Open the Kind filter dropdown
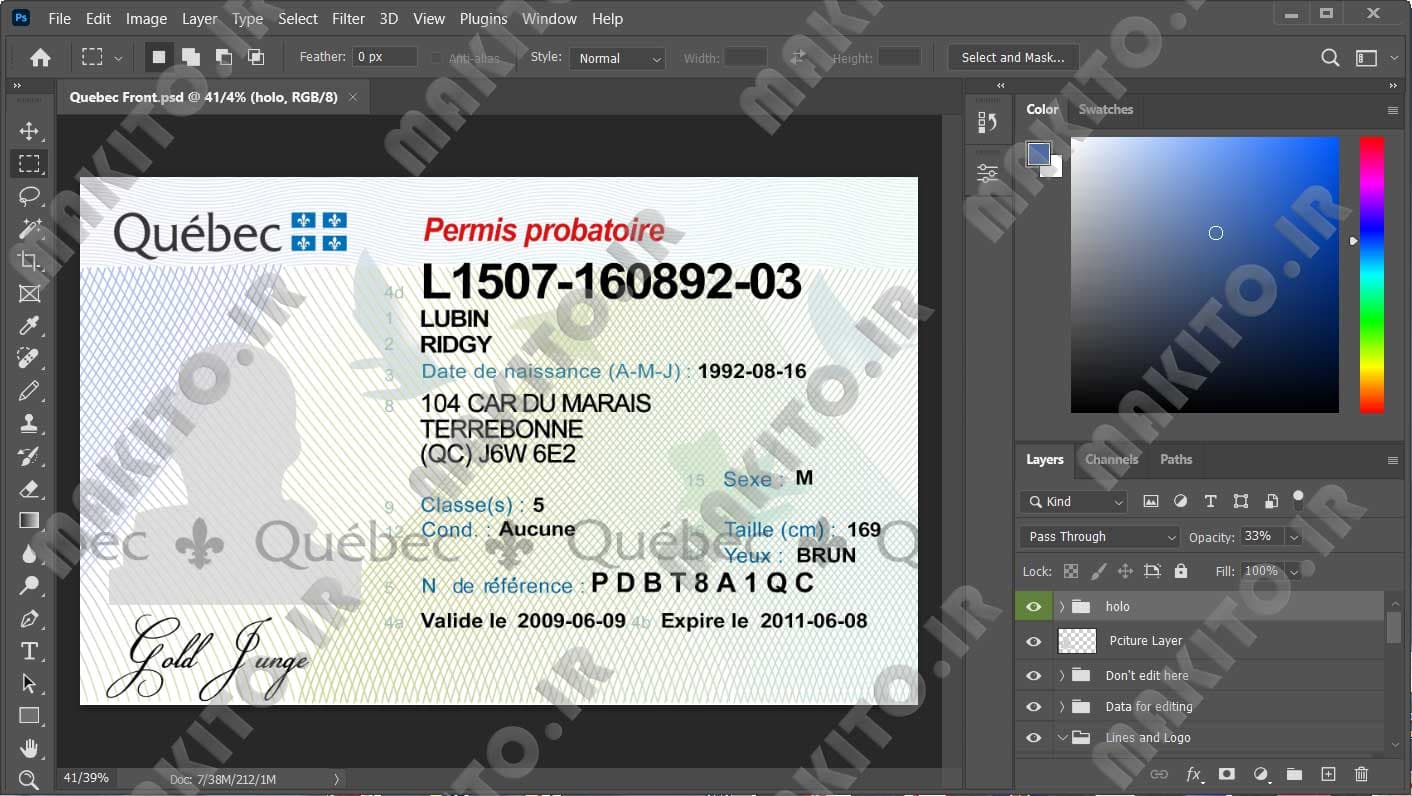This screenshot has height=796, width=1412. [1074, 502]
